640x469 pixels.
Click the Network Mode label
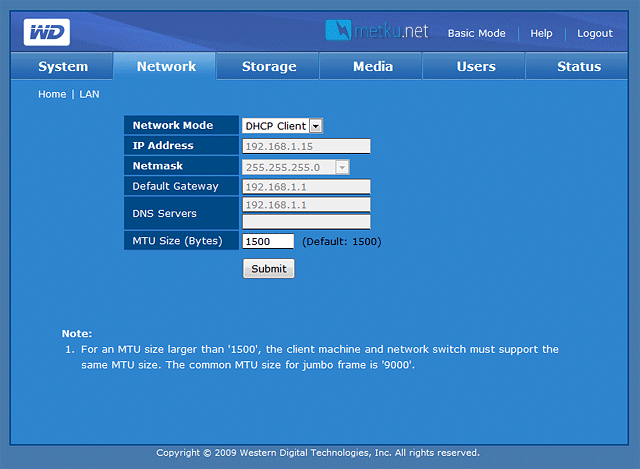(173, 125)
